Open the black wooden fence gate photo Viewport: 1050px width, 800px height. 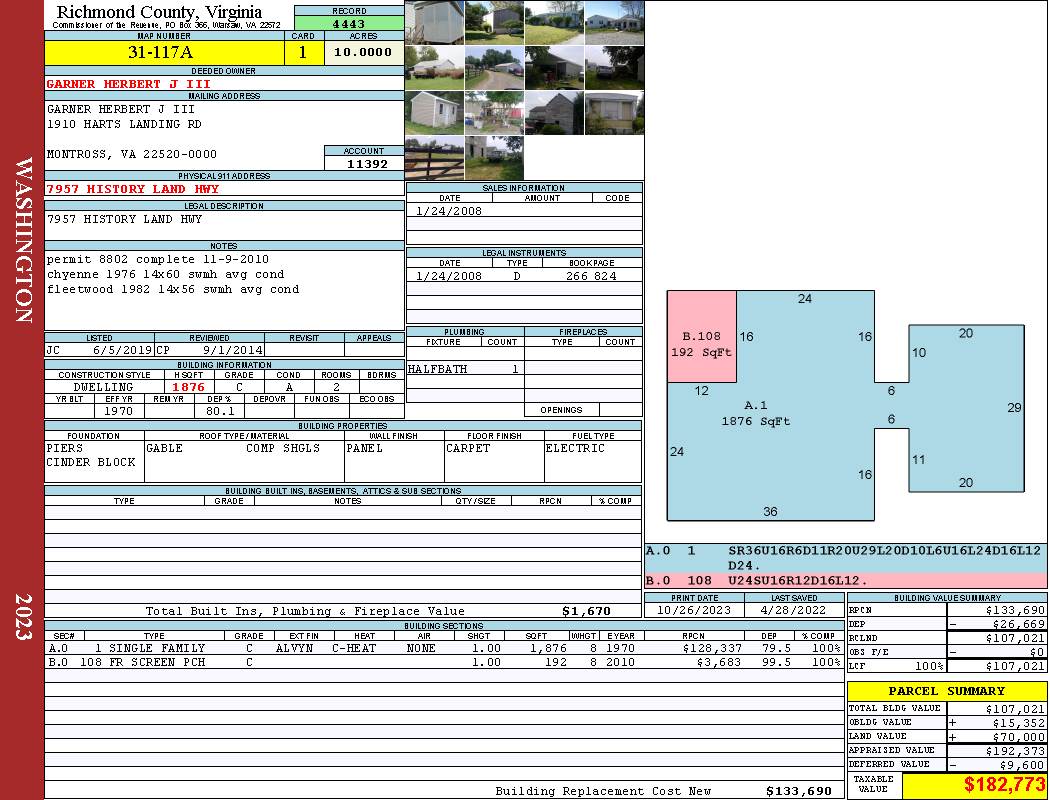coord(434,157)
